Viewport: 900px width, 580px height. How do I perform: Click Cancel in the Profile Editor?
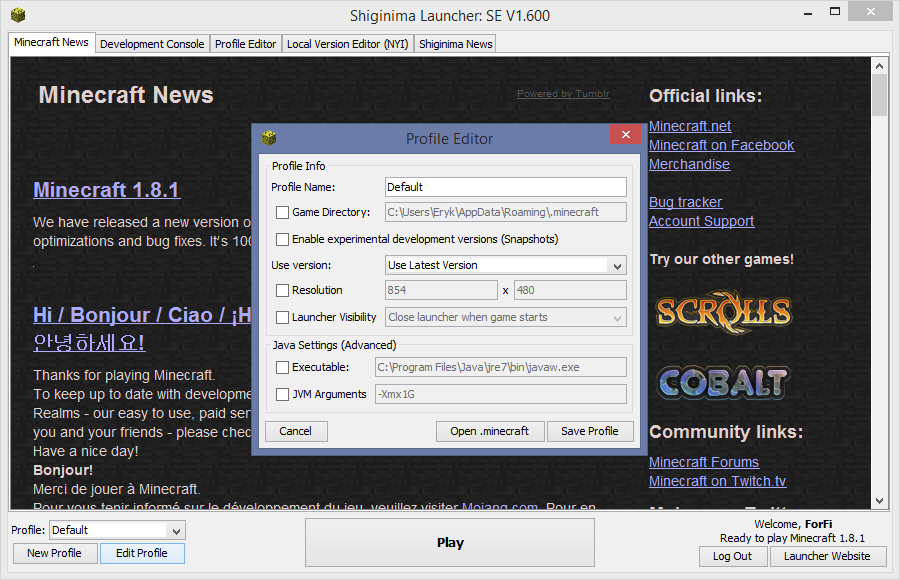pos(296,431)
